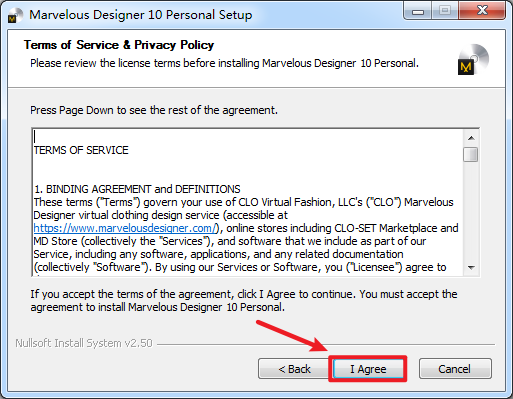Click the license scrollbar up arrow

471,138
